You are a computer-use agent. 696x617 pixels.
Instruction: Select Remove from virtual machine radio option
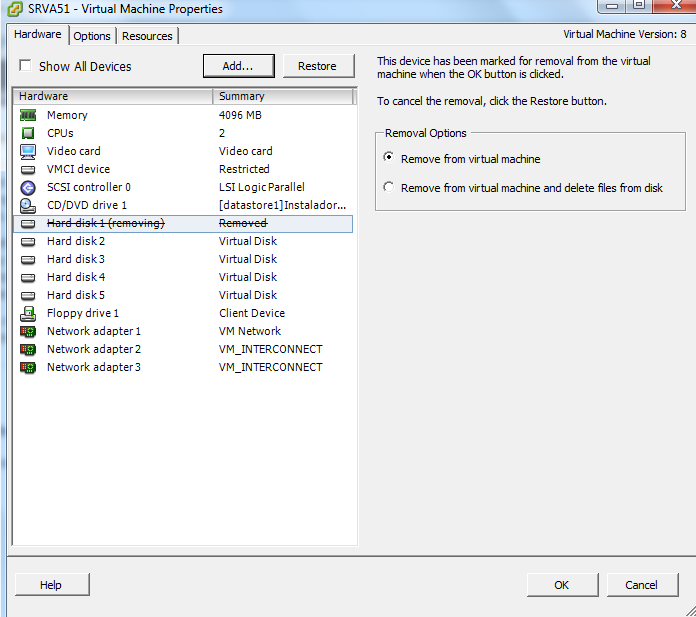click(388, 157)
